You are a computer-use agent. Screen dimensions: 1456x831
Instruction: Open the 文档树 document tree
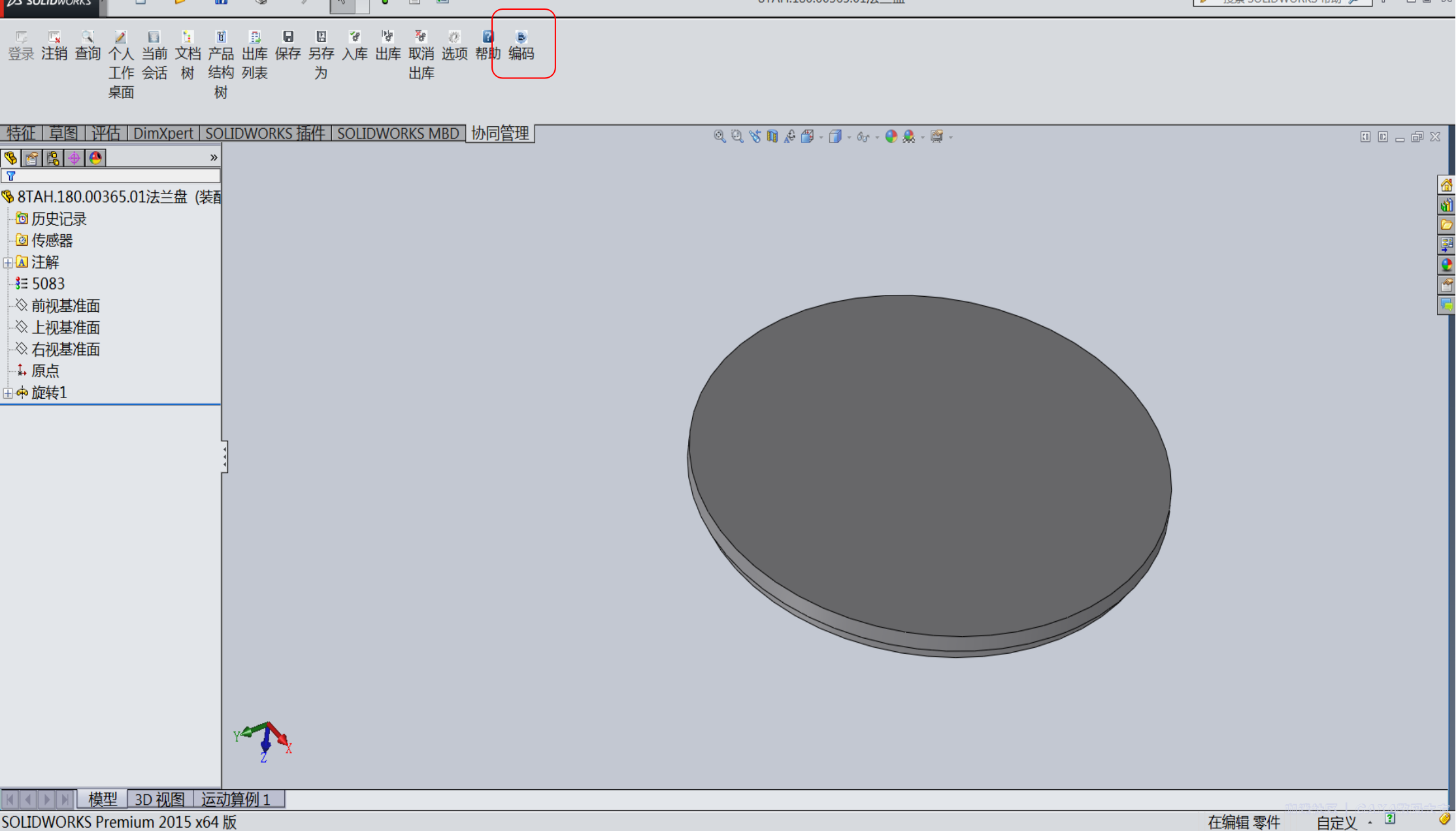point(188,56)
